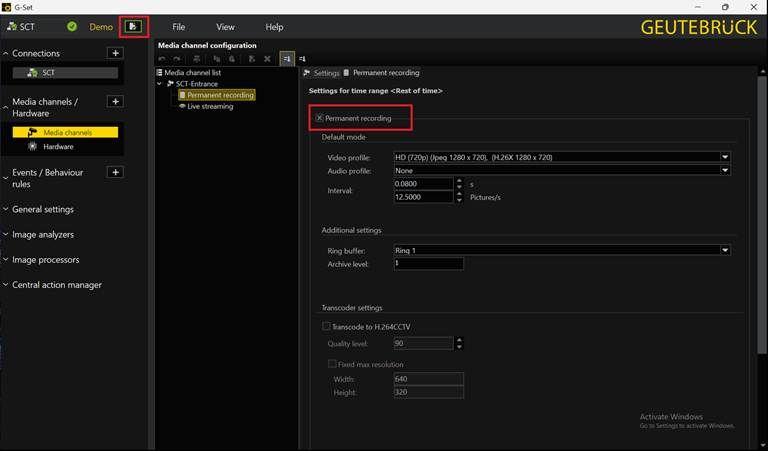Switch to the Permanent recording tab
Screen dimensions: 768x451
coord(381,72)
